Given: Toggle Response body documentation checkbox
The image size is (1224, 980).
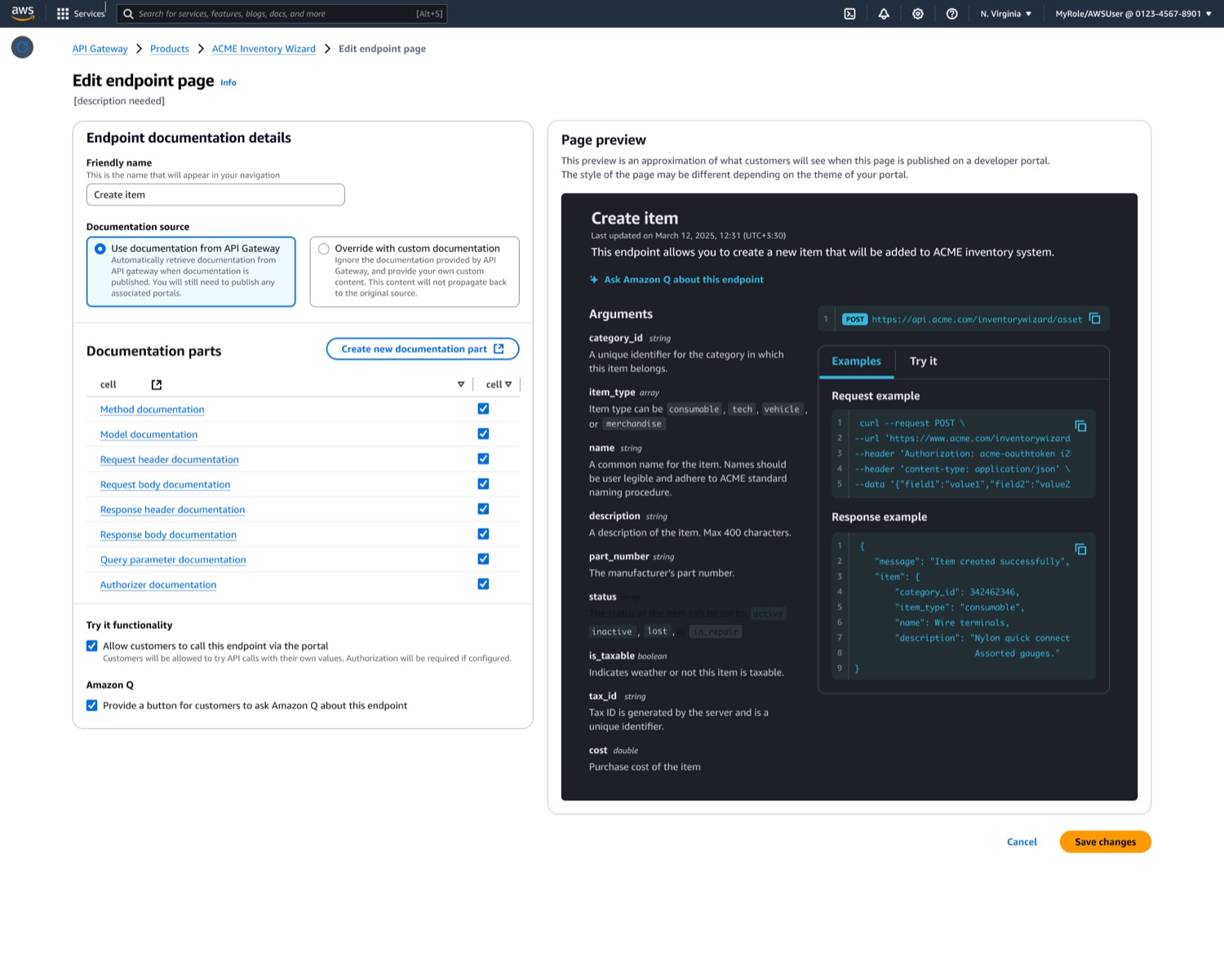Looking at the screenshot, I should [483, 534].
